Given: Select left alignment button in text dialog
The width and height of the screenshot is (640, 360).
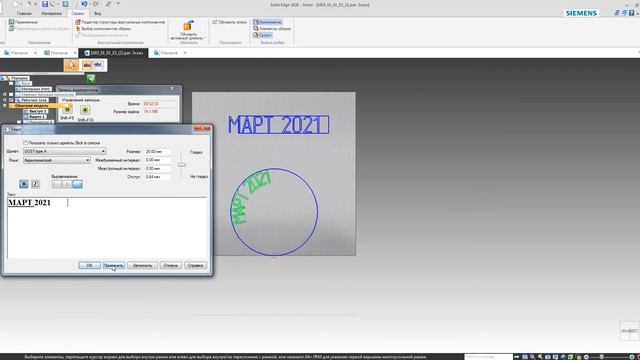Looking at the screenshot, I should (x=56, y=184).
